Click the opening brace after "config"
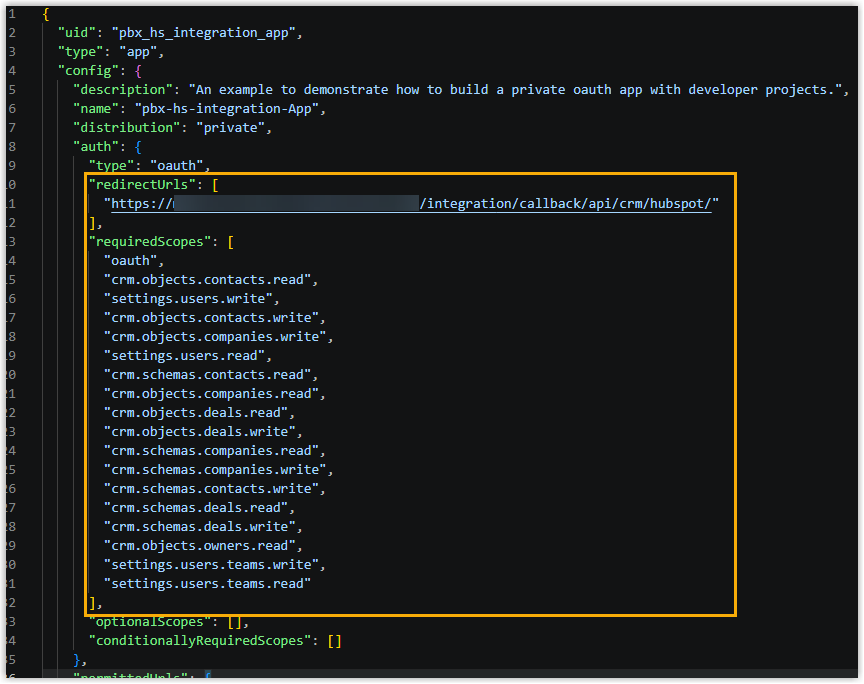 pos(138,71)
